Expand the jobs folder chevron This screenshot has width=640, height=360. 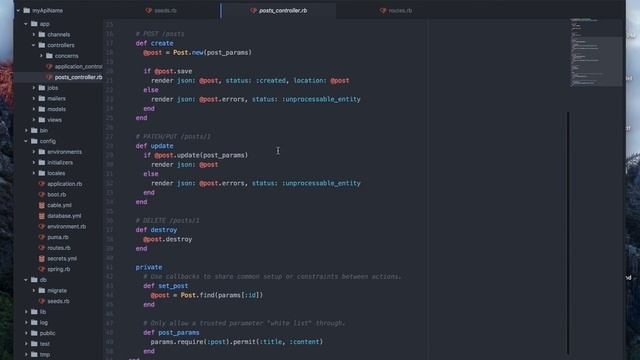pos(34,88)
